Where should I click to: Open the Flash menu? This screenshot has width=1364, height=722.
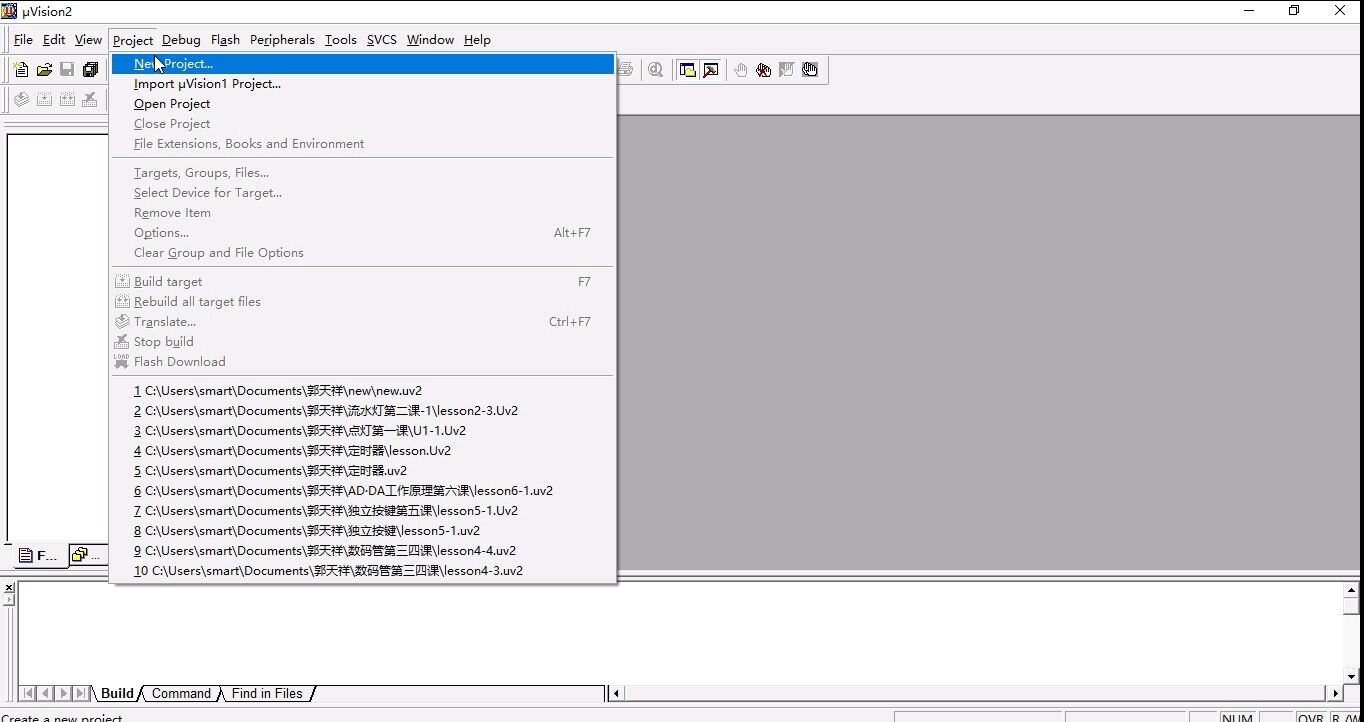[225, 40]
